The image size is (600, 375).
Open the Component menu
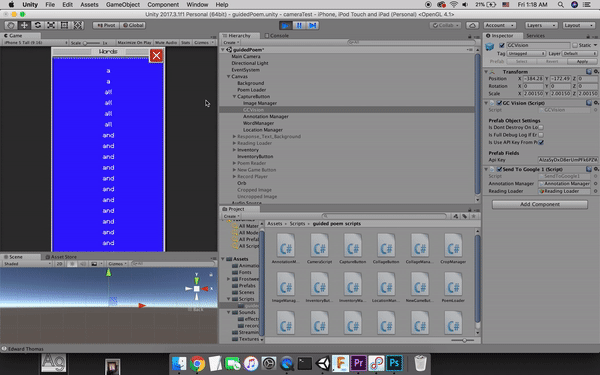[x=163, y=5]
